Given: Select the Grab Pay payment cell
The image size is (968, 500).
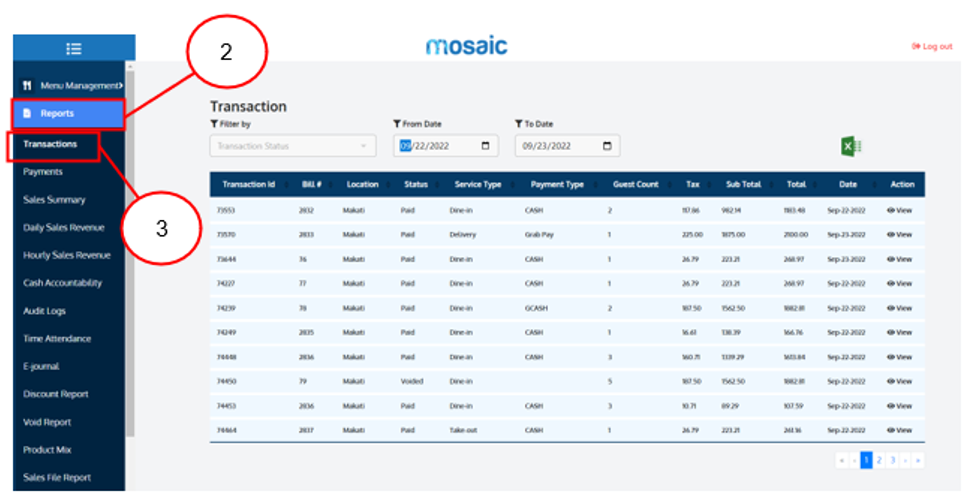Looking at the screenshot, I should pyautogui.click(x=539, y=235).
